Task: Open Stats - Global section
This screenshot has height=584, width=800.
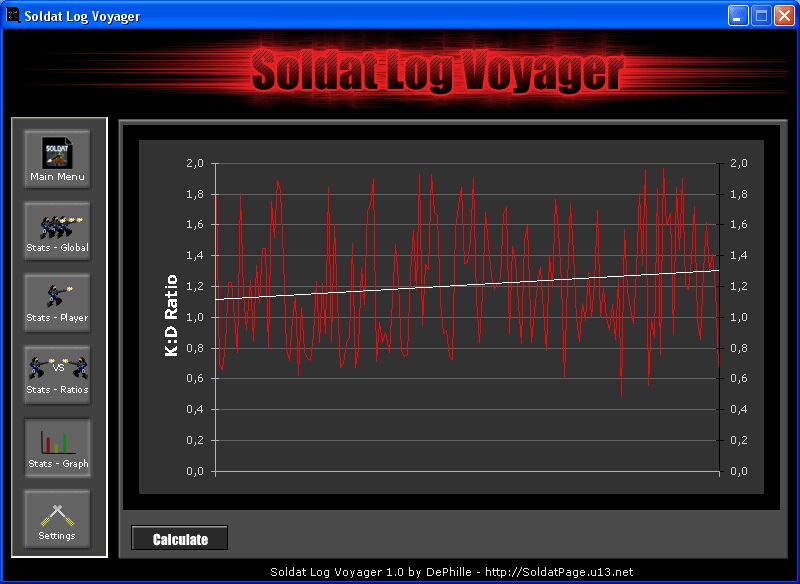Action: (x=57, y=231)
